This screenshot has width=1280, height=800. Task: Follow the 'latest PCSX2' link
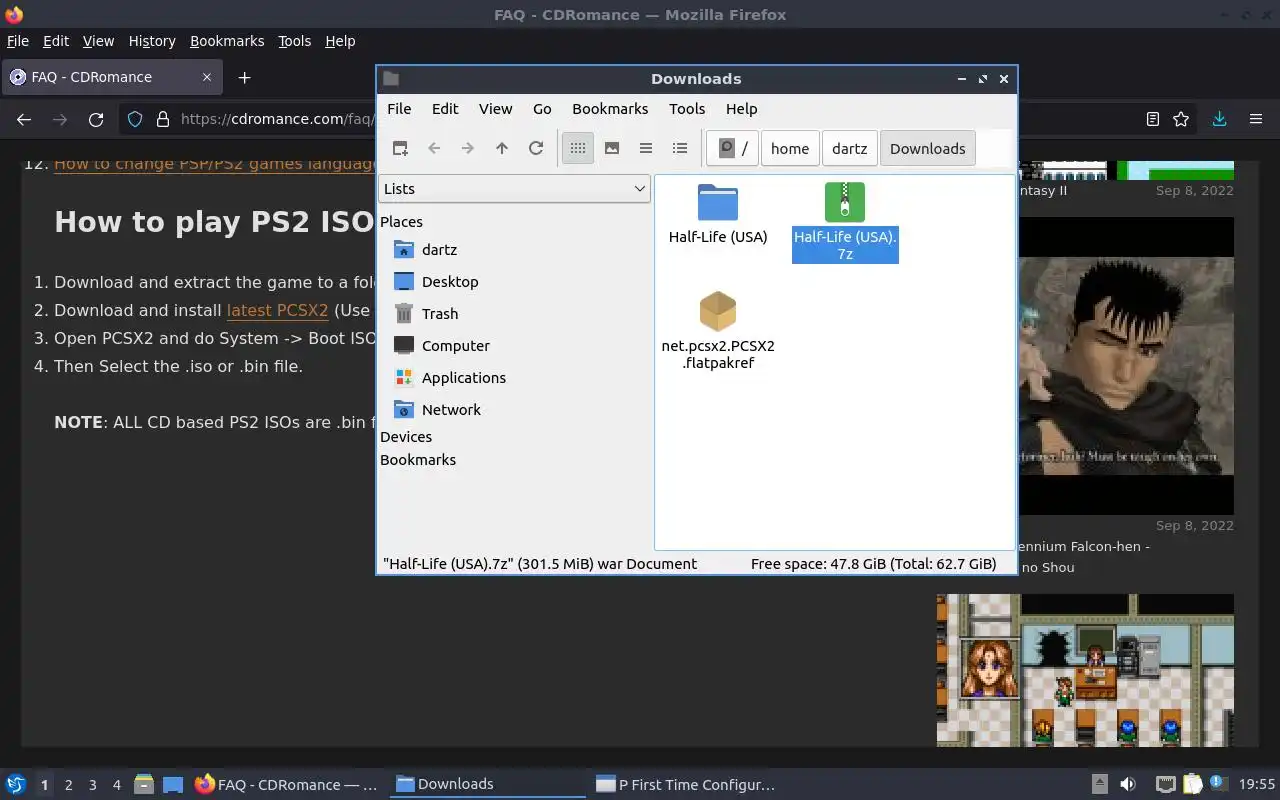(x=277, y=310)
